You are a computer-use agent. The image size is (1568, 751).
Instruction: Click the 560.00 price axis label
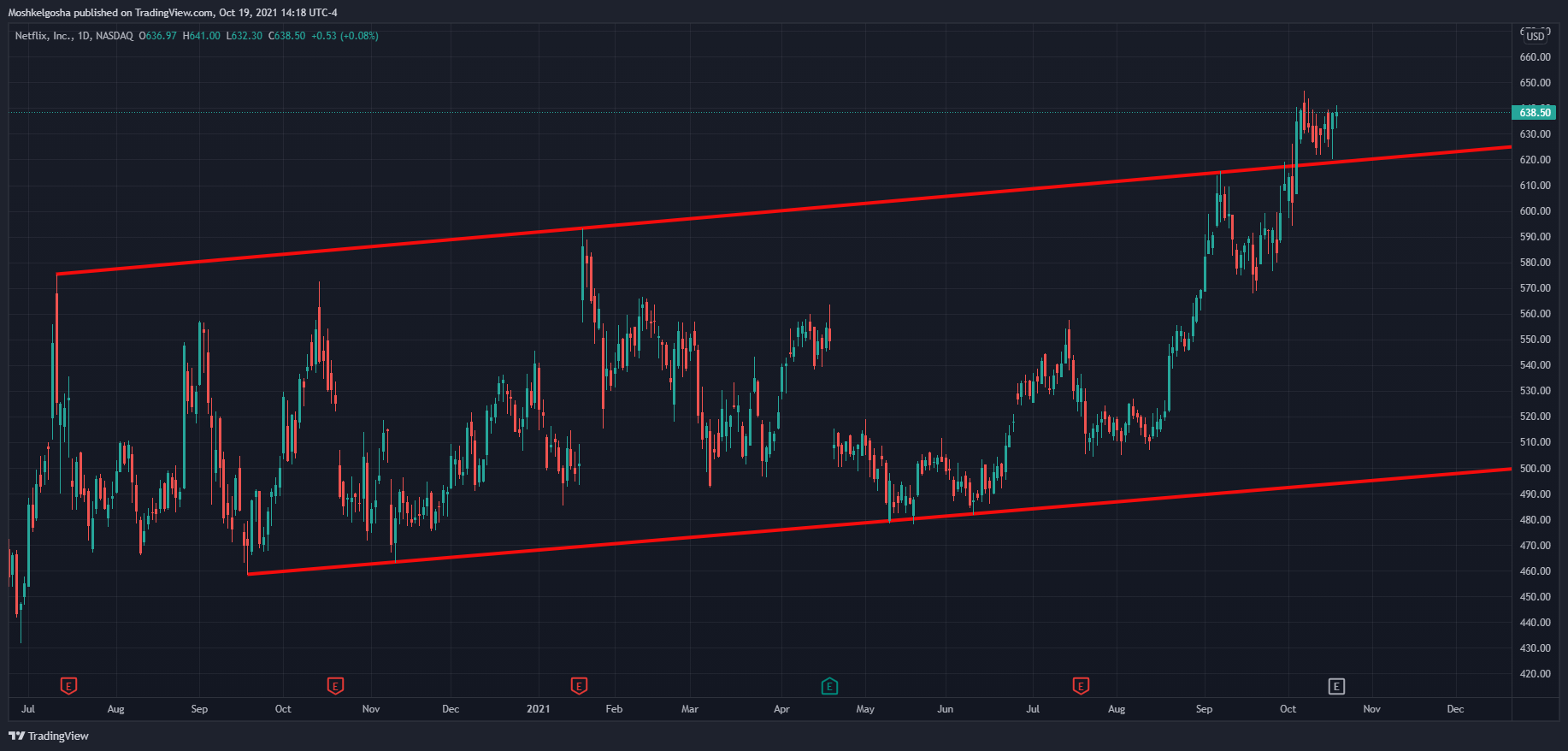coord(1536,314)
